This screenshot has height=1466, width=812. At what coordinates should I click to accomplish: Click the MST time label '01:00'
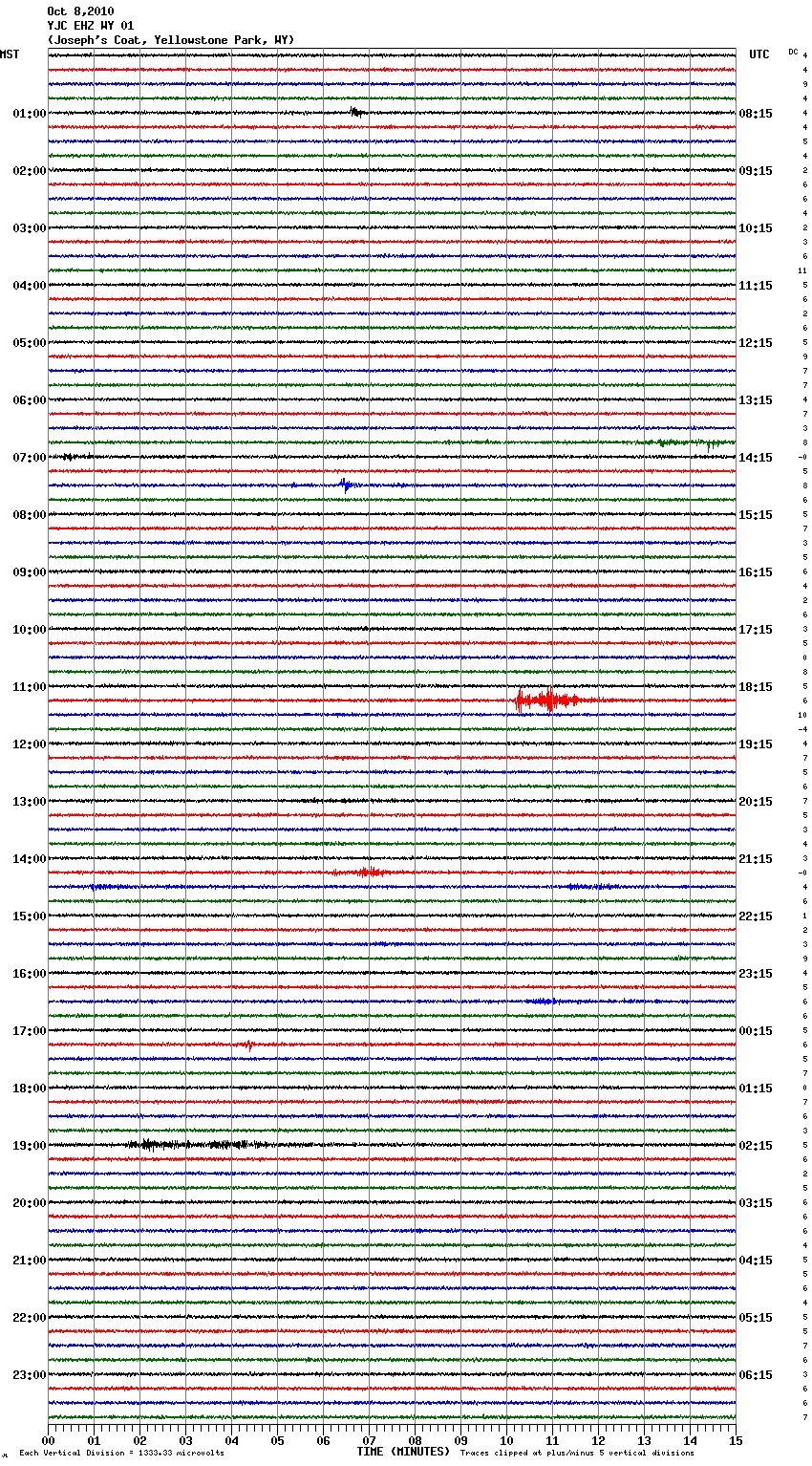[x=29, y=114]
